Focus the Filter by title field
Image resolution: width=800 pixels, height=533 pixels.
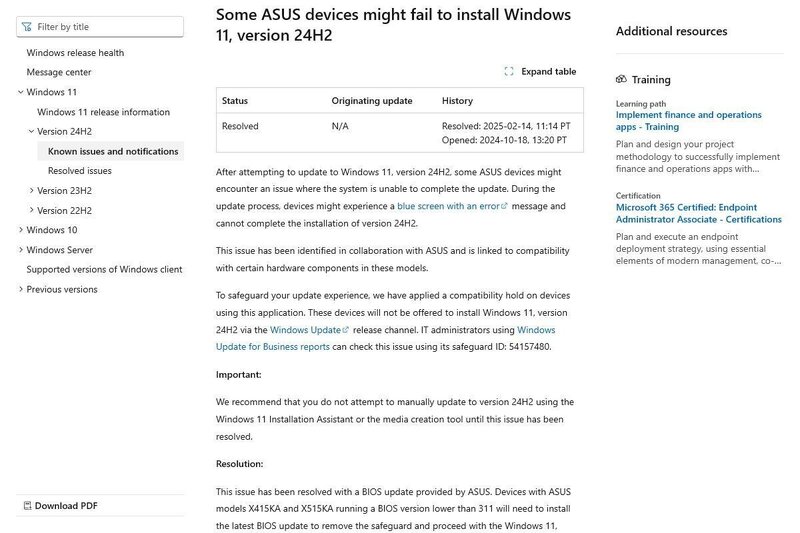(100, 27)
